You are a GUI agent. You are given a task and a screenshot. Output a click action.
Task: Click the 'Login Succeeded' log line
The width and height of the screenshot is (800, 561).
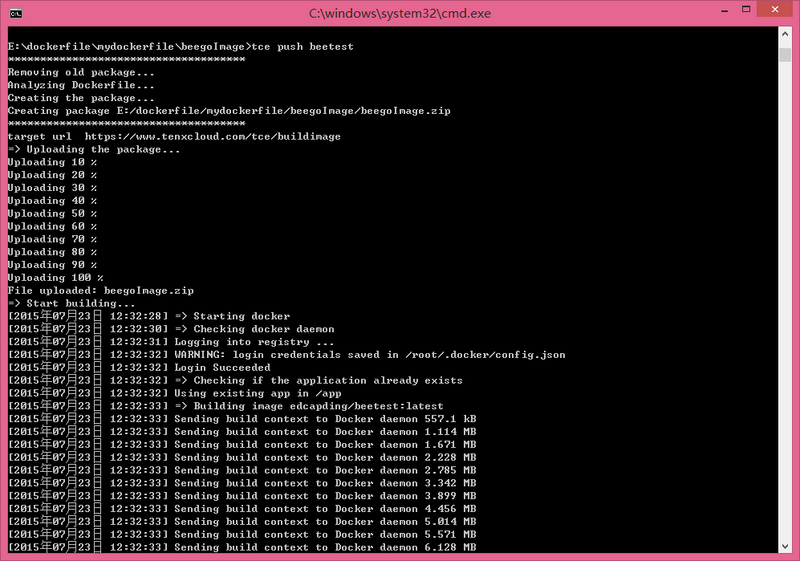point(139,367)
